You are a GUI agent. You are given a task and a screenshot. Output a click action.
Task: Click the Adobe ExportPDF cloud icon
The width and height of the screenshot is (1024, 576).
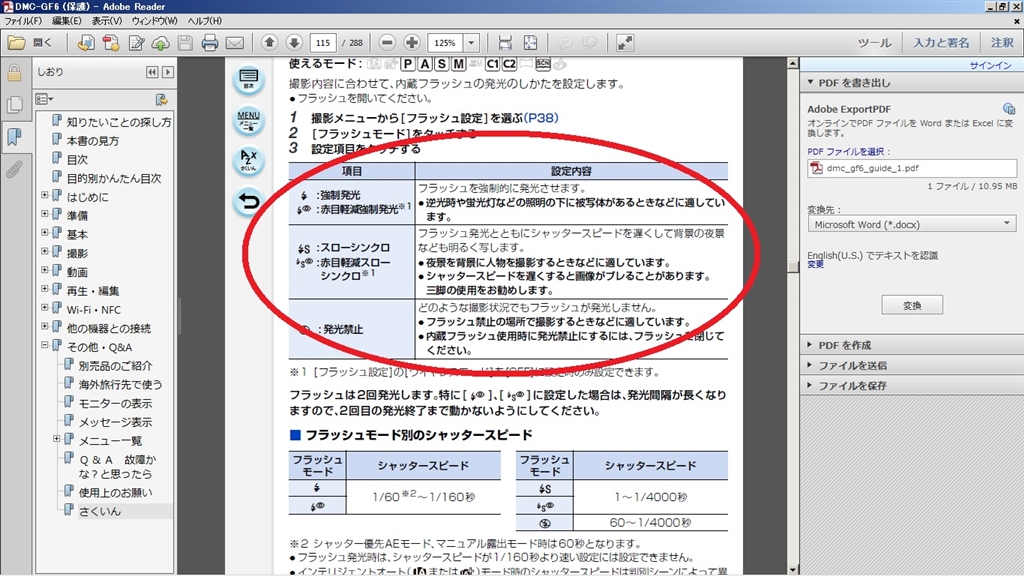pyautogui.click(x=1009, y=108)
